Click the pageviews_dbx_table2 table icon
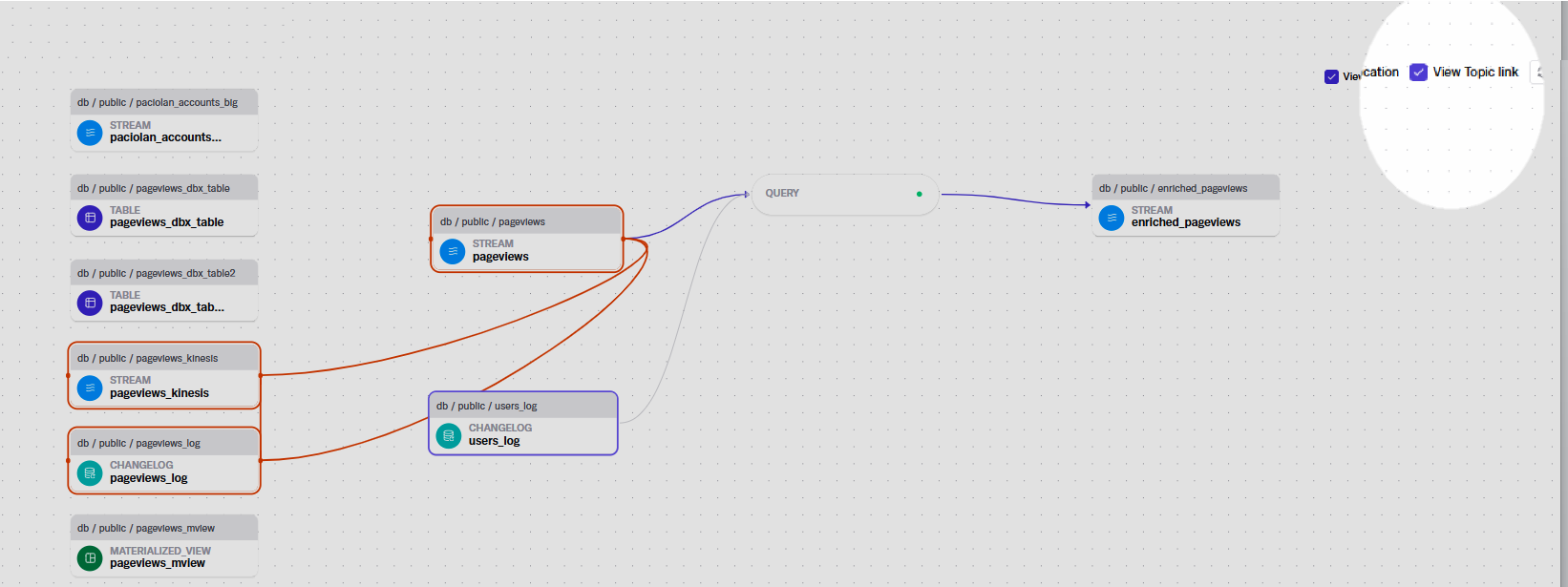The width and height of the screenshot is (1568, 587). point(90,303)
